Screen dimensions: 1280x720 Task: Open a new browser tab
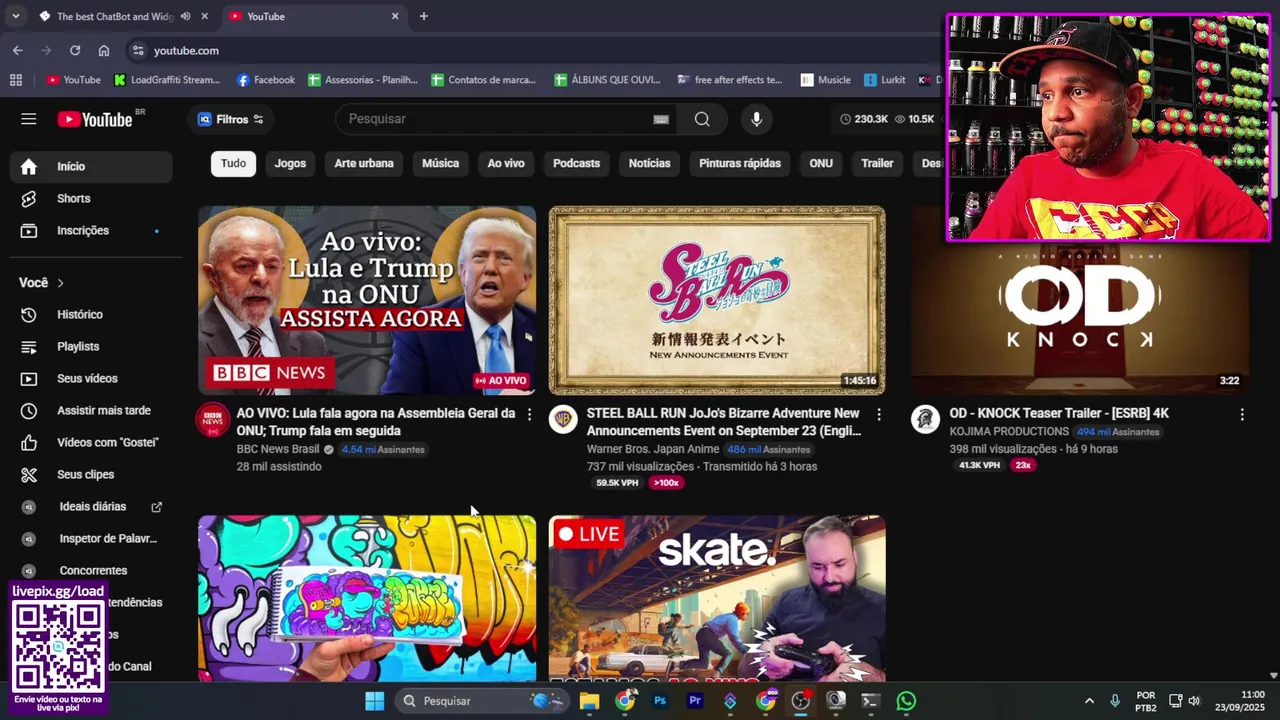[x=424, y=16]
